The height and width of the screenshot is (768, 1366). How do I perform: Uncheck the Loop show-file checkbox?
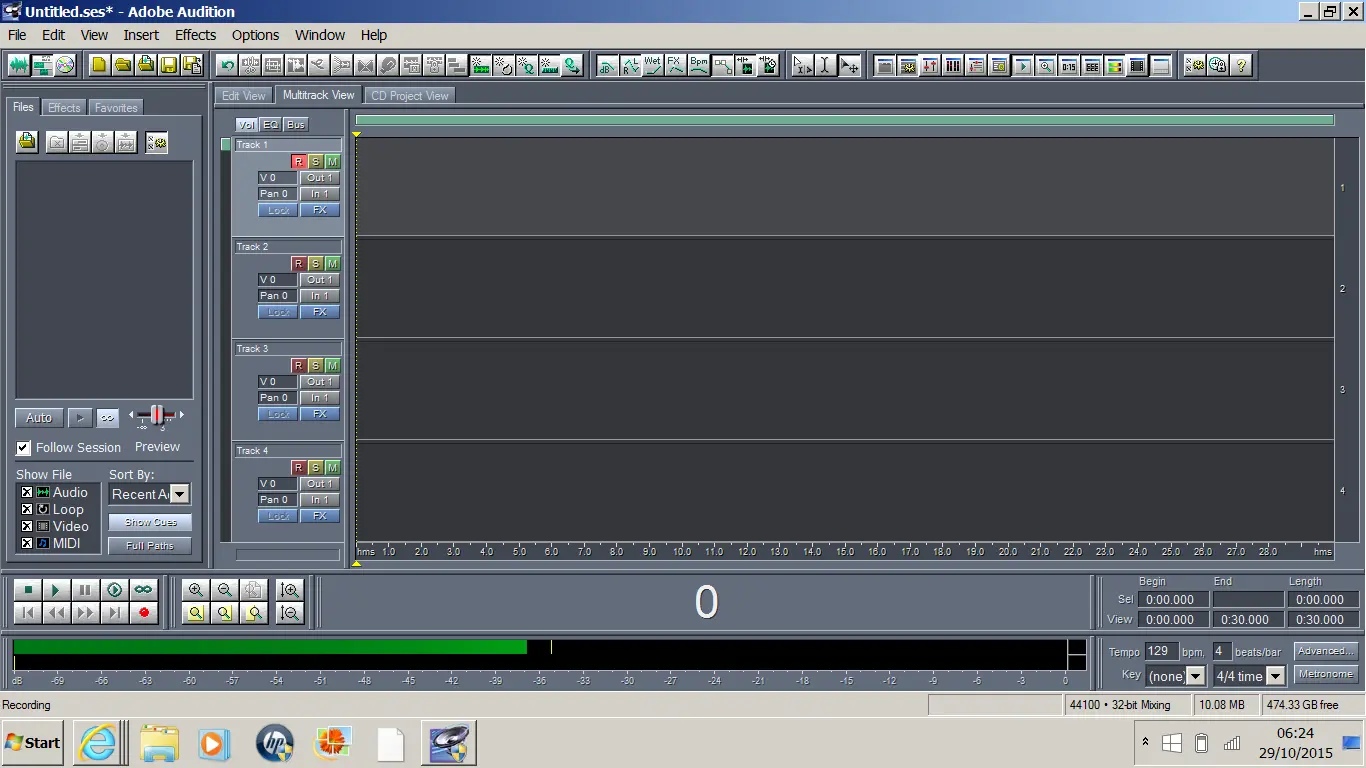(27, 509)
